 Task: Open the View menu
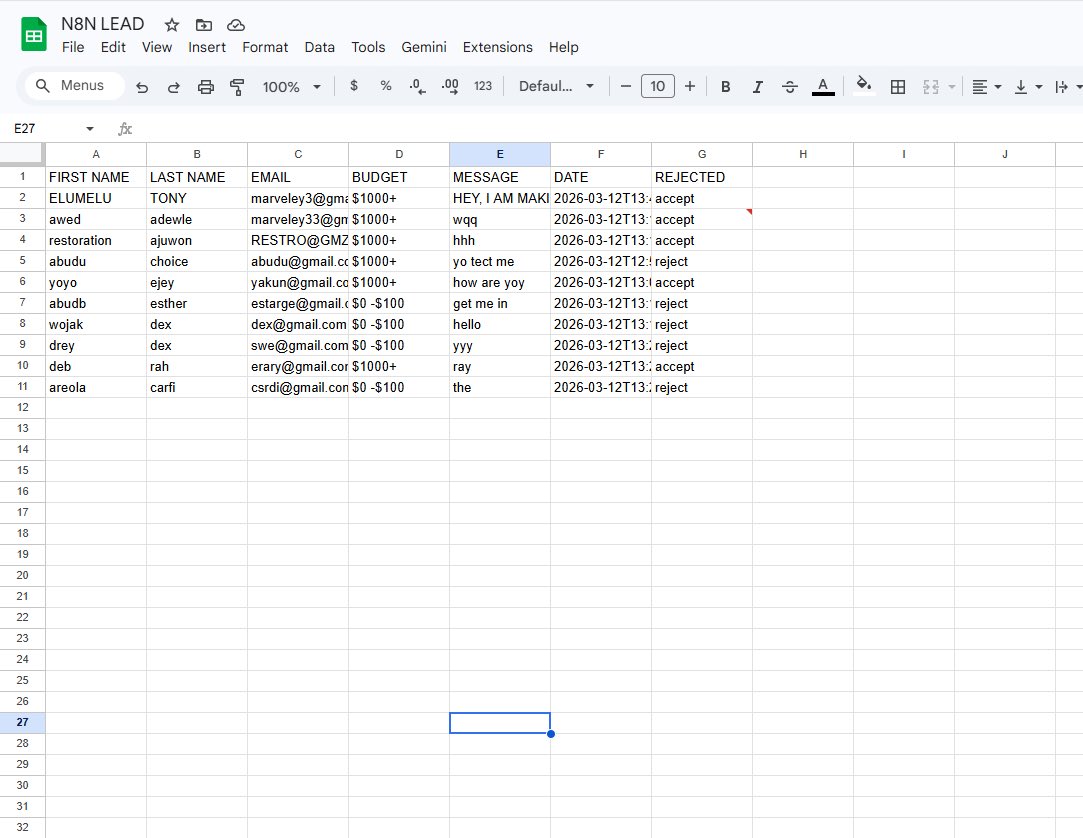(x=157, y=47)
